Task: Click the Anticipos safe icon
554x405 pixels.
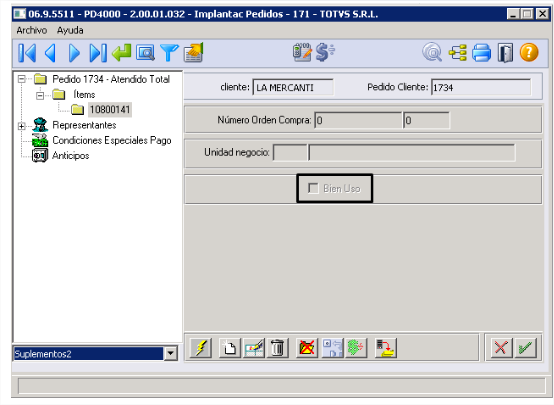Action: pos(40,155)
